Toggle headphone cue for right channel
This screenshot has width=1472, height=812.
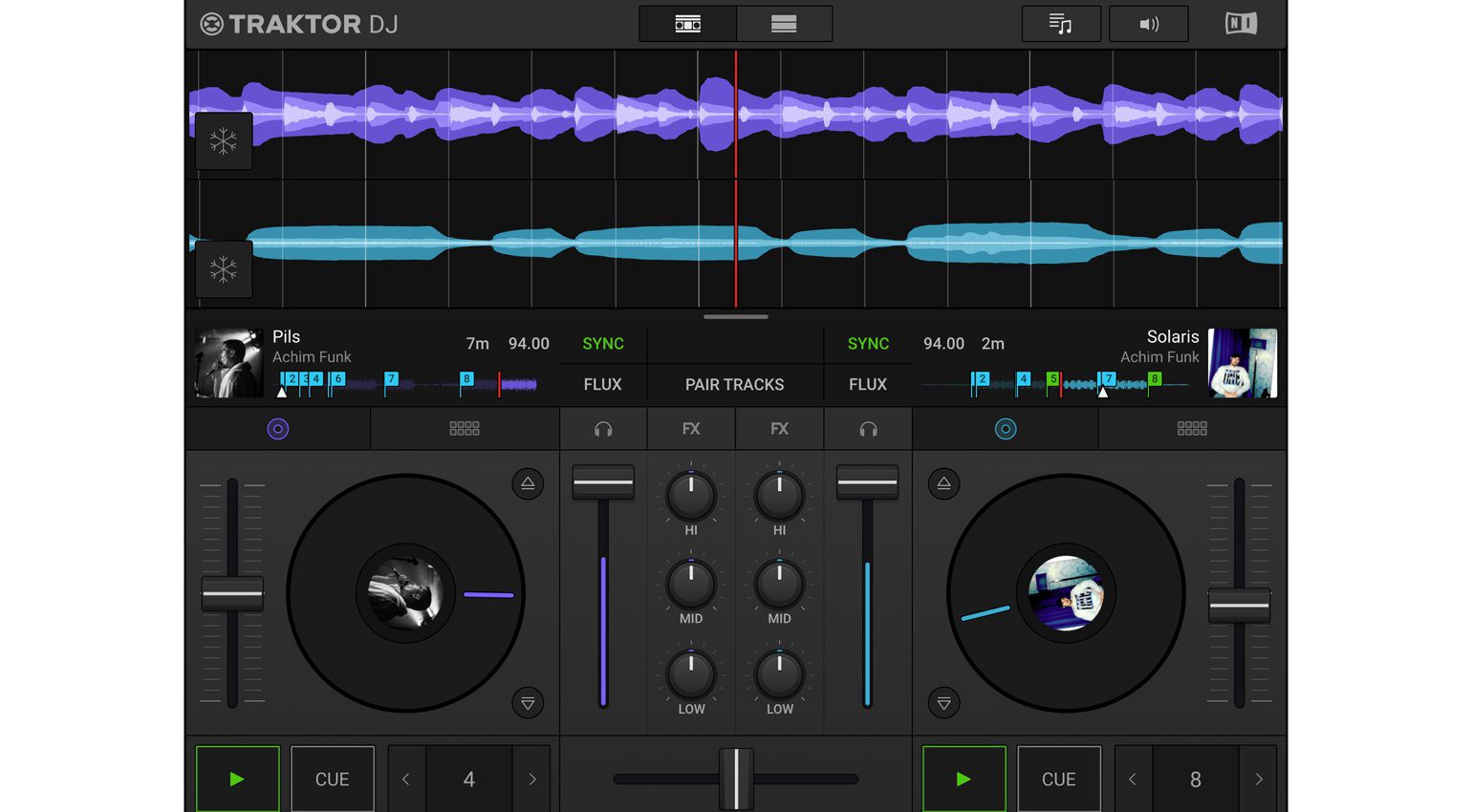[868, 429]
